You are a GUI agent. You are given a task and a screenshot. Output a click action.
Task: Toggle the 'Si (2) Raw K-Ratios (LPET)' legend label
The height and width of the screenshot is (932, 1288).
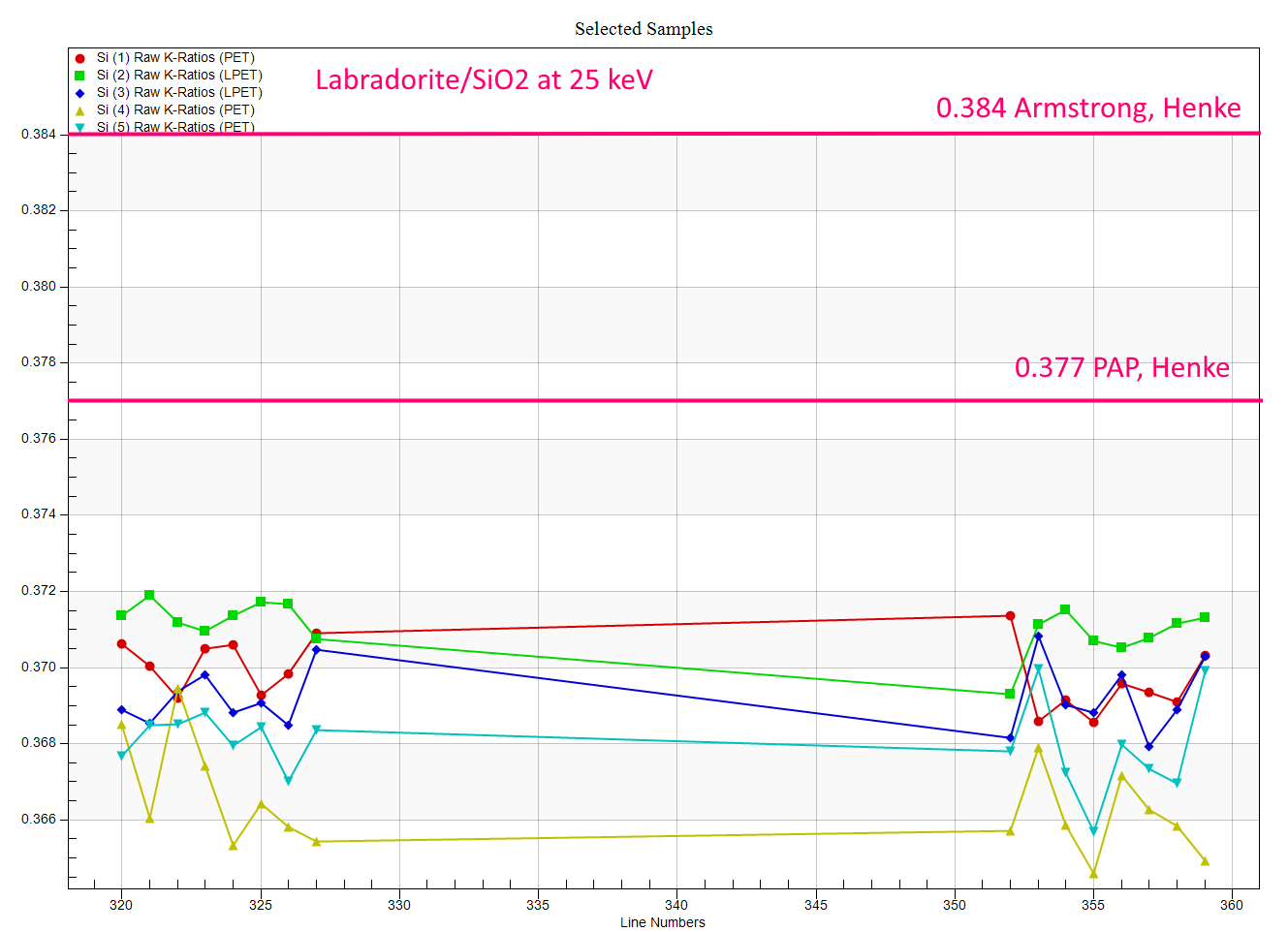179,76
